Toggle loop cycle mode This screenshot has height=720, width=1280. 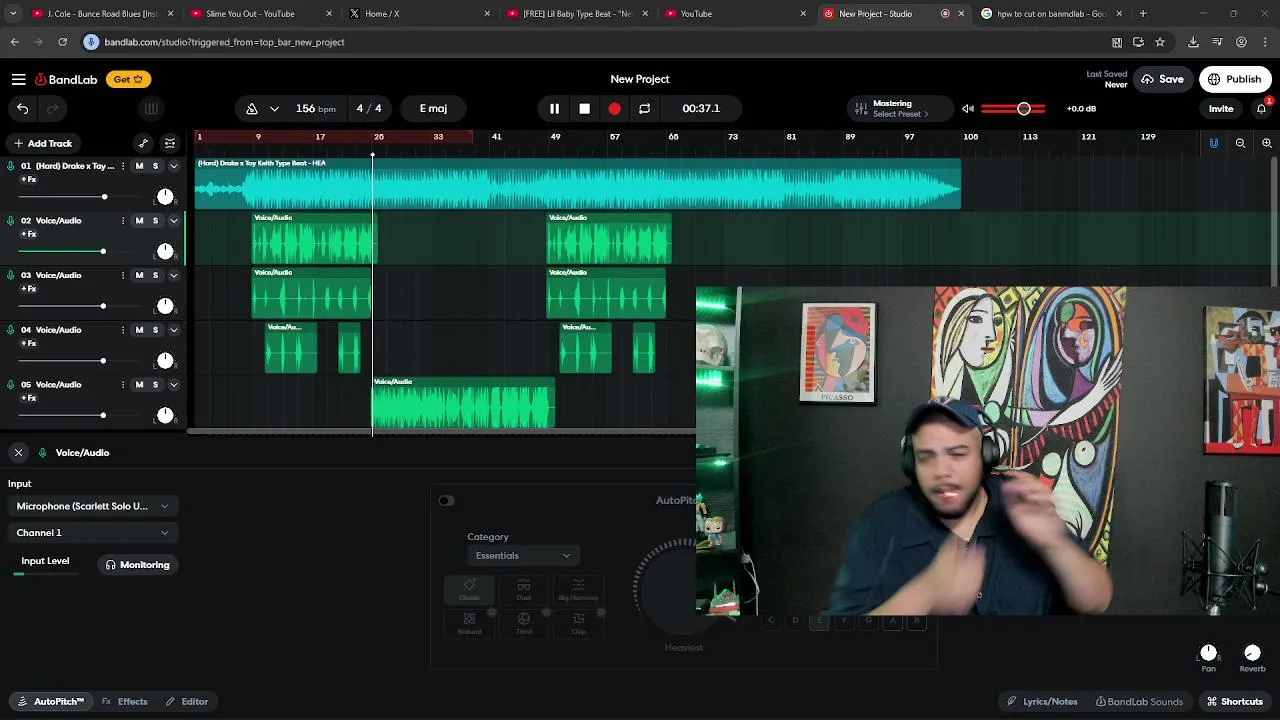pyautogui.click(x=644, y=108)
